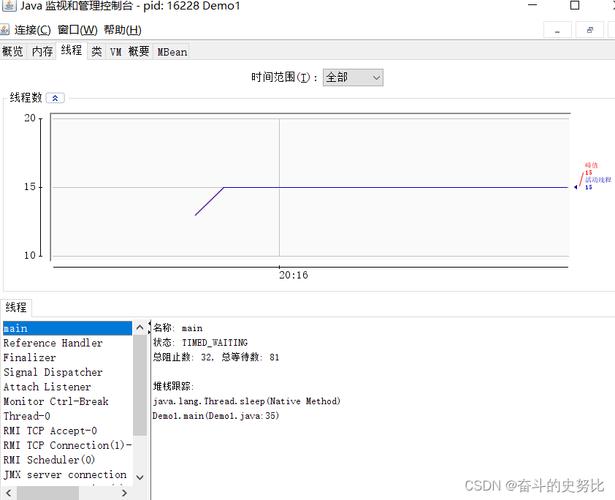615x500 pixels.
Task: Click thread list vertical scrollbar thumb
Action: click(x=140, y=385)
